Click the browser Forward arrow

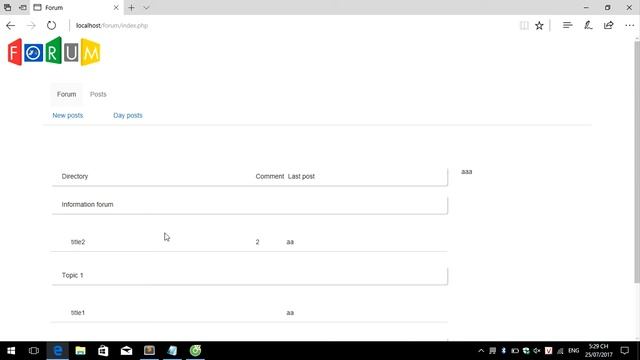[x=31, y=25]
